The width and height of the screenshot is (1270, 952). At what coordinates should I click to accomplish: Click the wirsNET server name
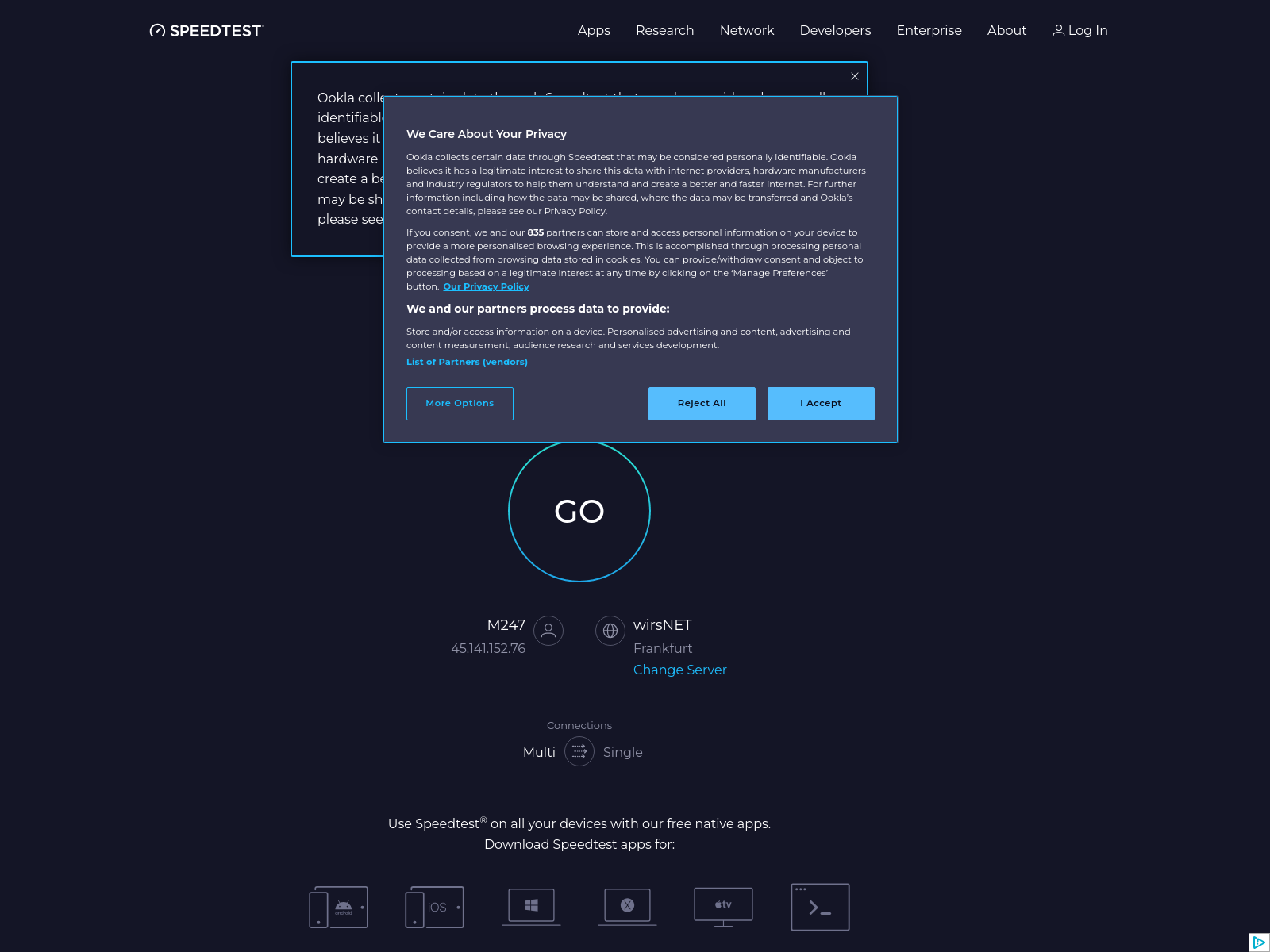(663, 625)
